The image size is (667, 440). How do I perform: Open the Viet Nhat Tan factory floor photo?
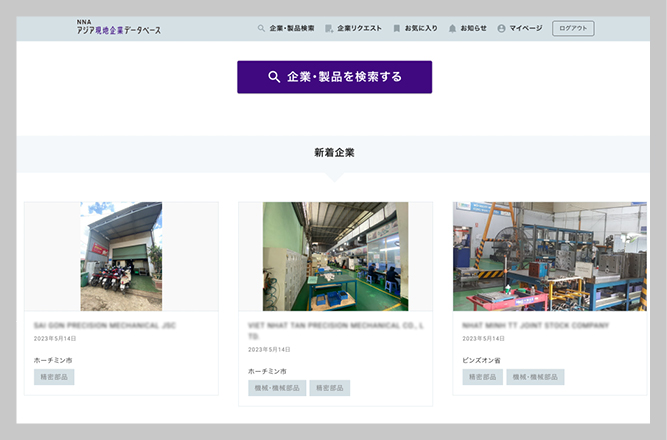click(335, 256)
